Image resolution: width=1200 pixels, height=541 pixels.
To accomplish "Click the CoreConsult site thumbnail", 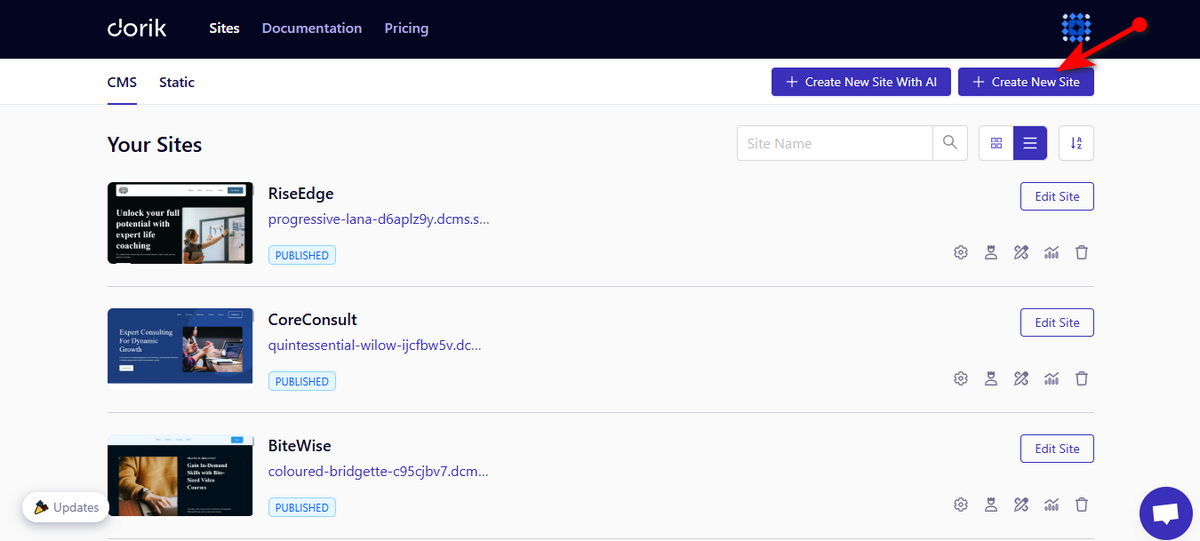I will coord(180,346).
